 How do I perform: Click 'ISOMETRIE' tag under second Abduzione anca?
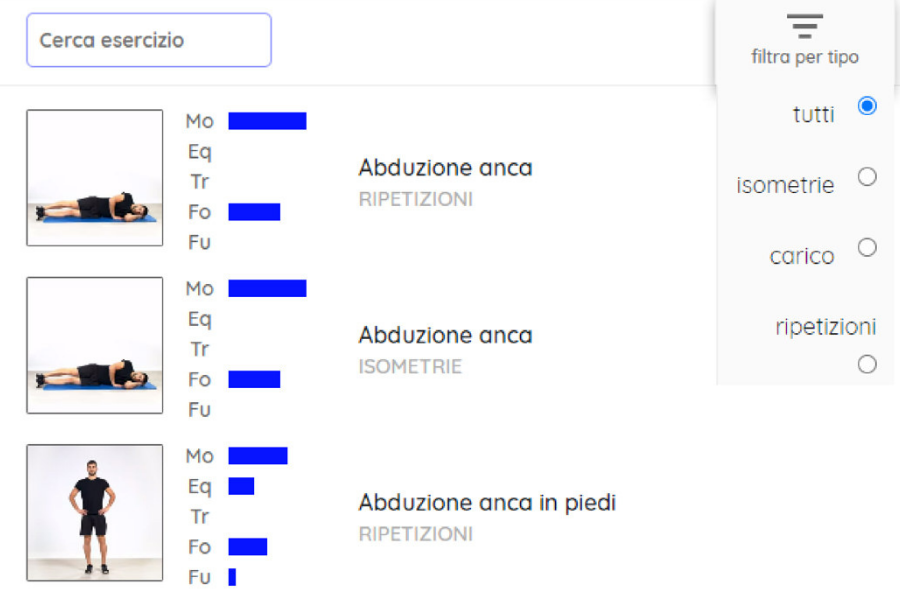[x=410, y=367]
